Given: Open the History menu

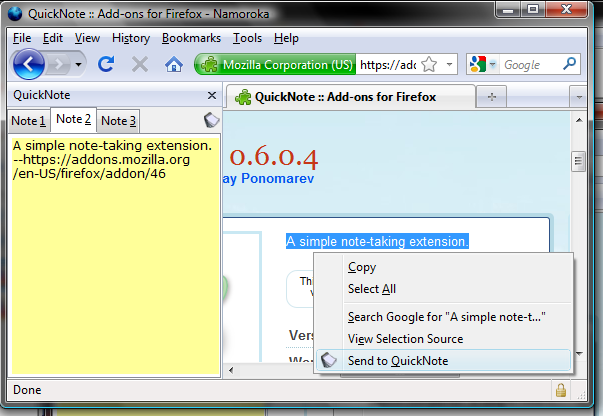Looking at the screenshot, I should point(131,38).
